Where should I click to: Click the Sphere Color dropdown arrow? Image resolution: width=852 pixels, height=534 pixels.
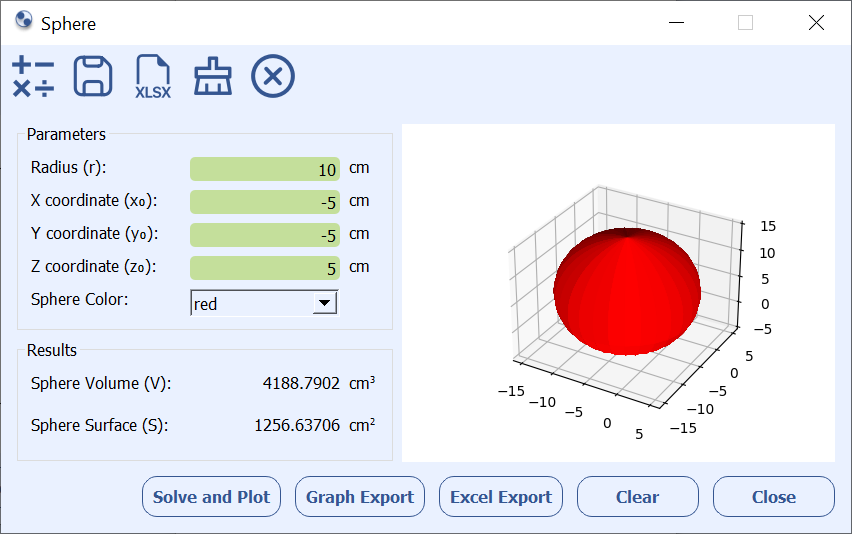[x=324, y=304]
